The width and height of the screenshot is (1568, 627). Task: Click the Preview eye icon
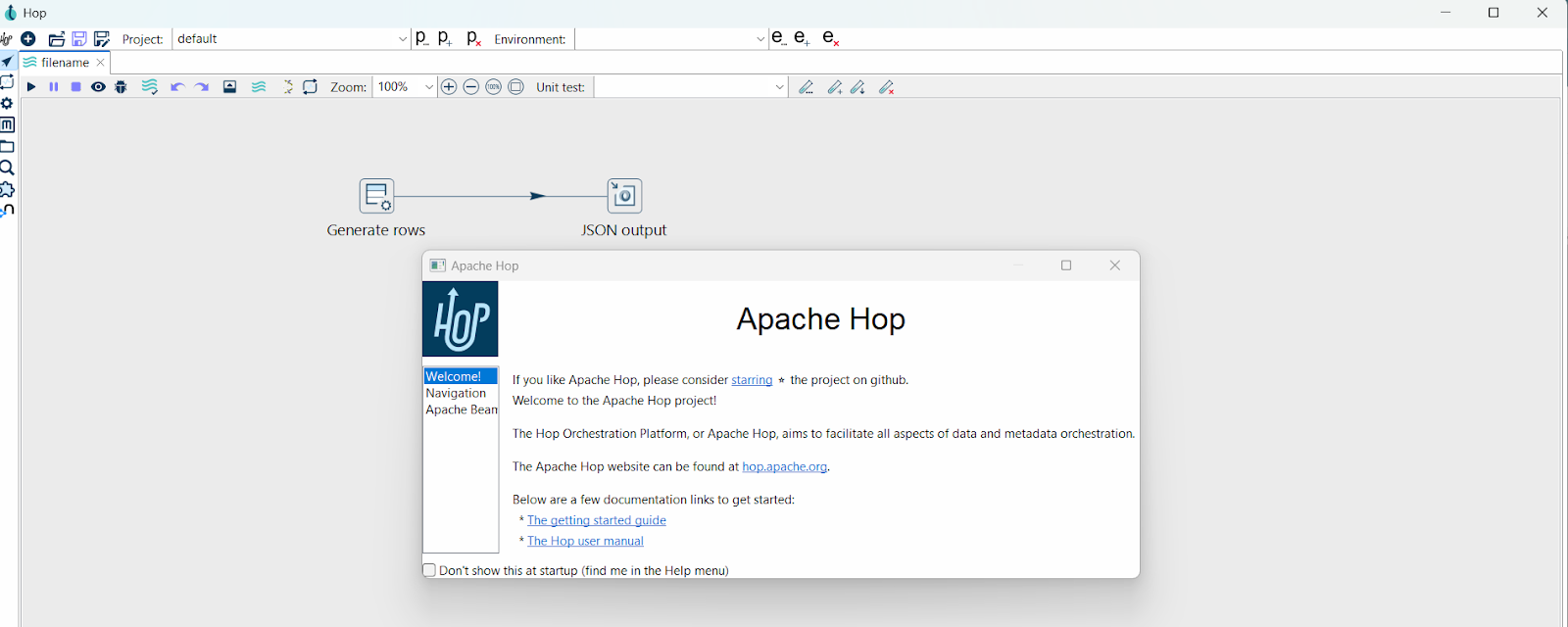pos(98,87)
